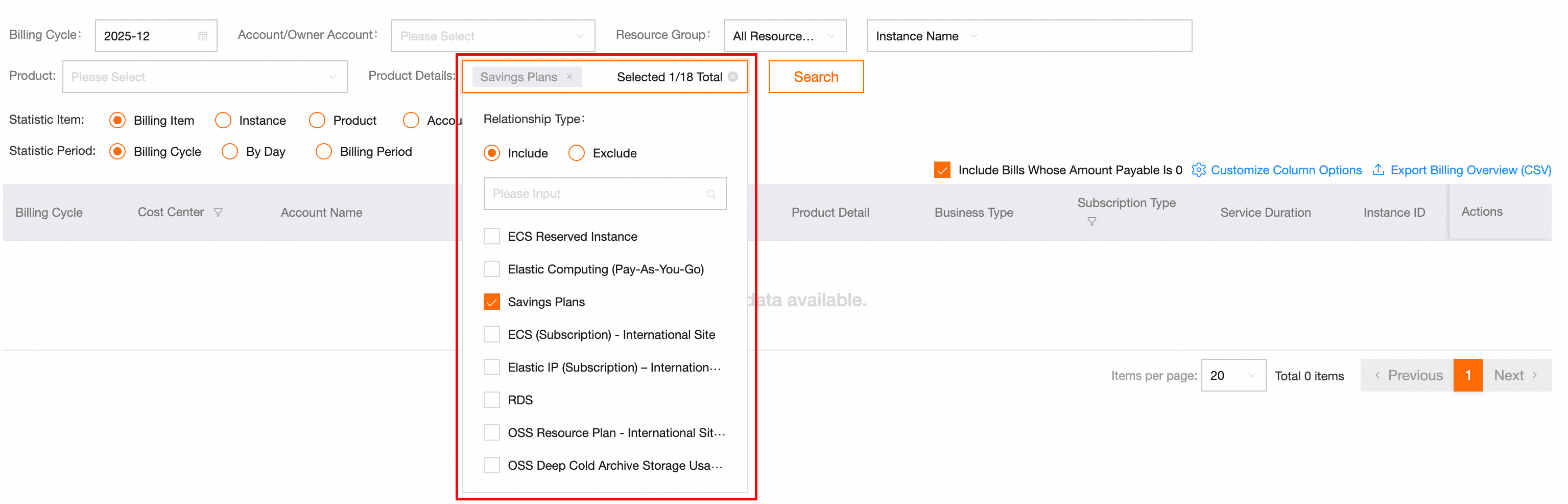The image size is (1568, 504).
Task: Select the Exclude relationship type
Action: [x=577, y=153]
